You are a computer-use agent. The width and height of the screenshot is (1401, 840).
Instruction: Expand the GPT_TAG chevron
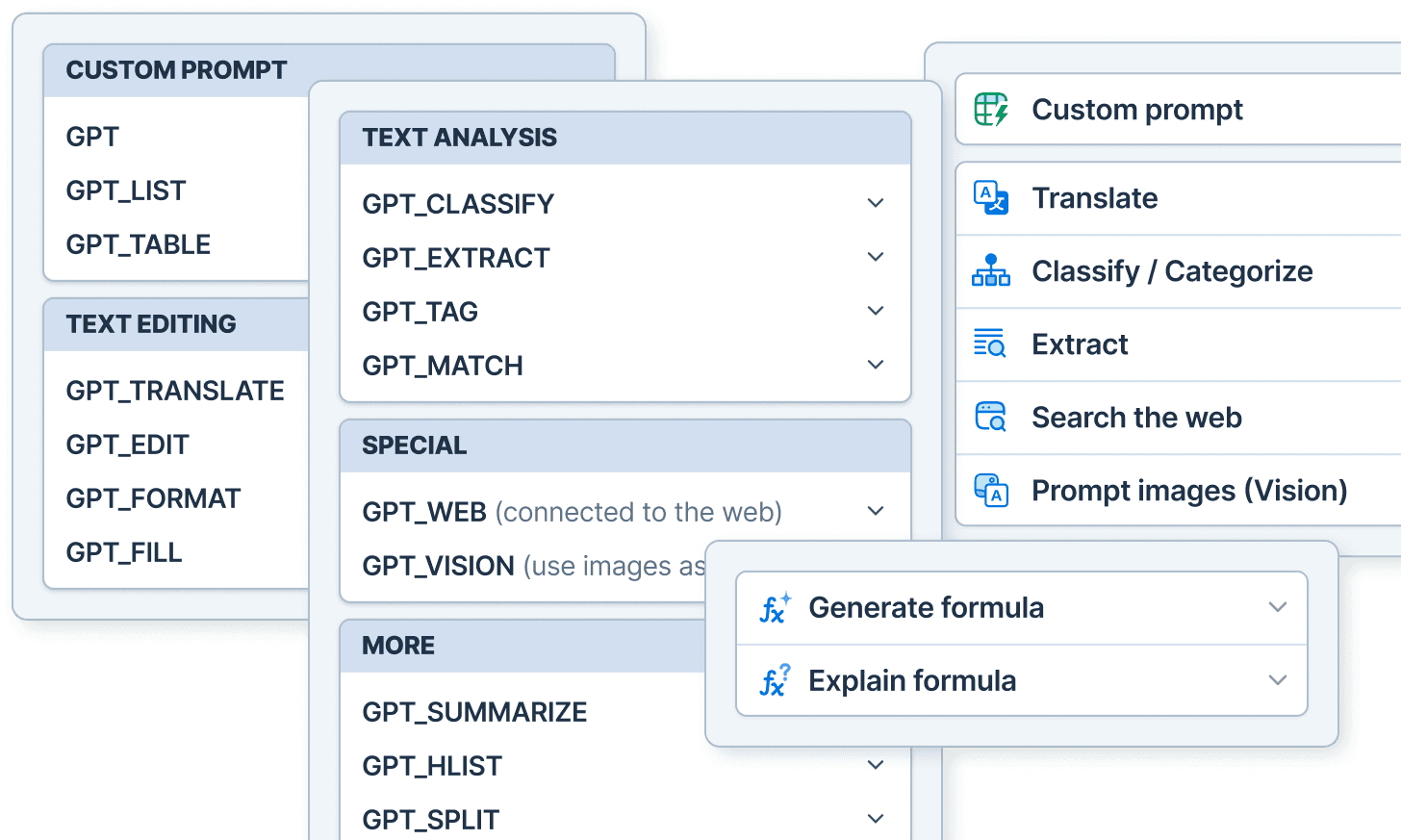[x=876, y=311]
